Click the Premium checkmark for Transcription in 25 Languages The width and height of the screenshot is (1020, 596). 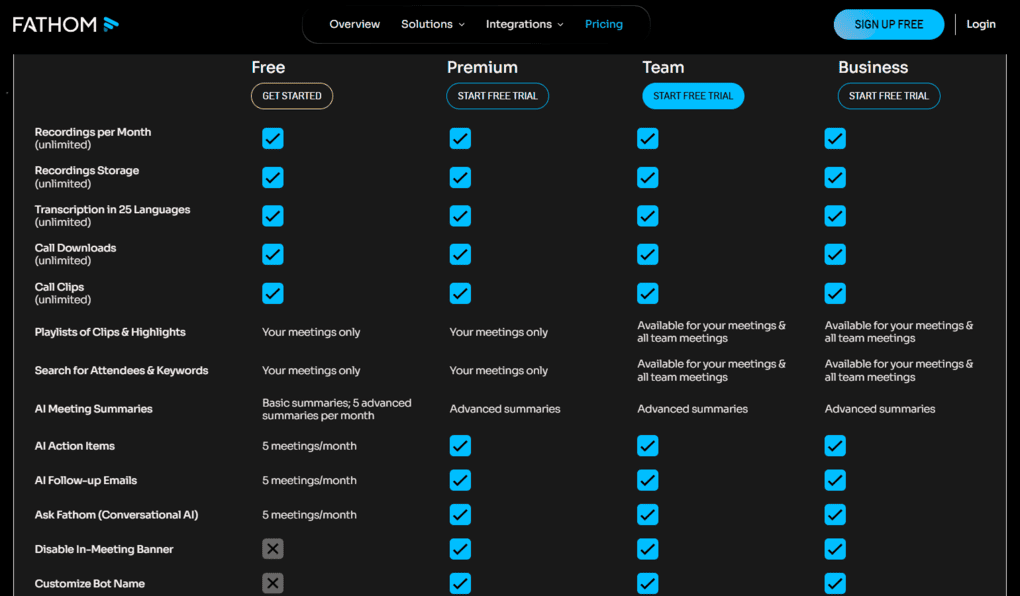coord(460,216)
